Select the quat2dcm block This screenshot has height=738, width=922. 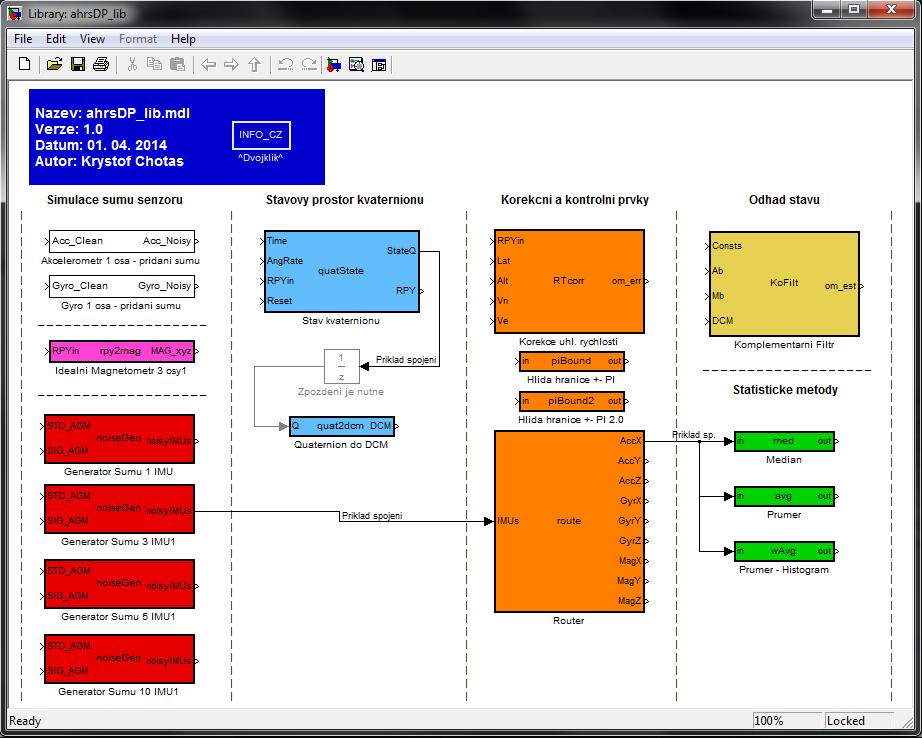click(342, 426)
